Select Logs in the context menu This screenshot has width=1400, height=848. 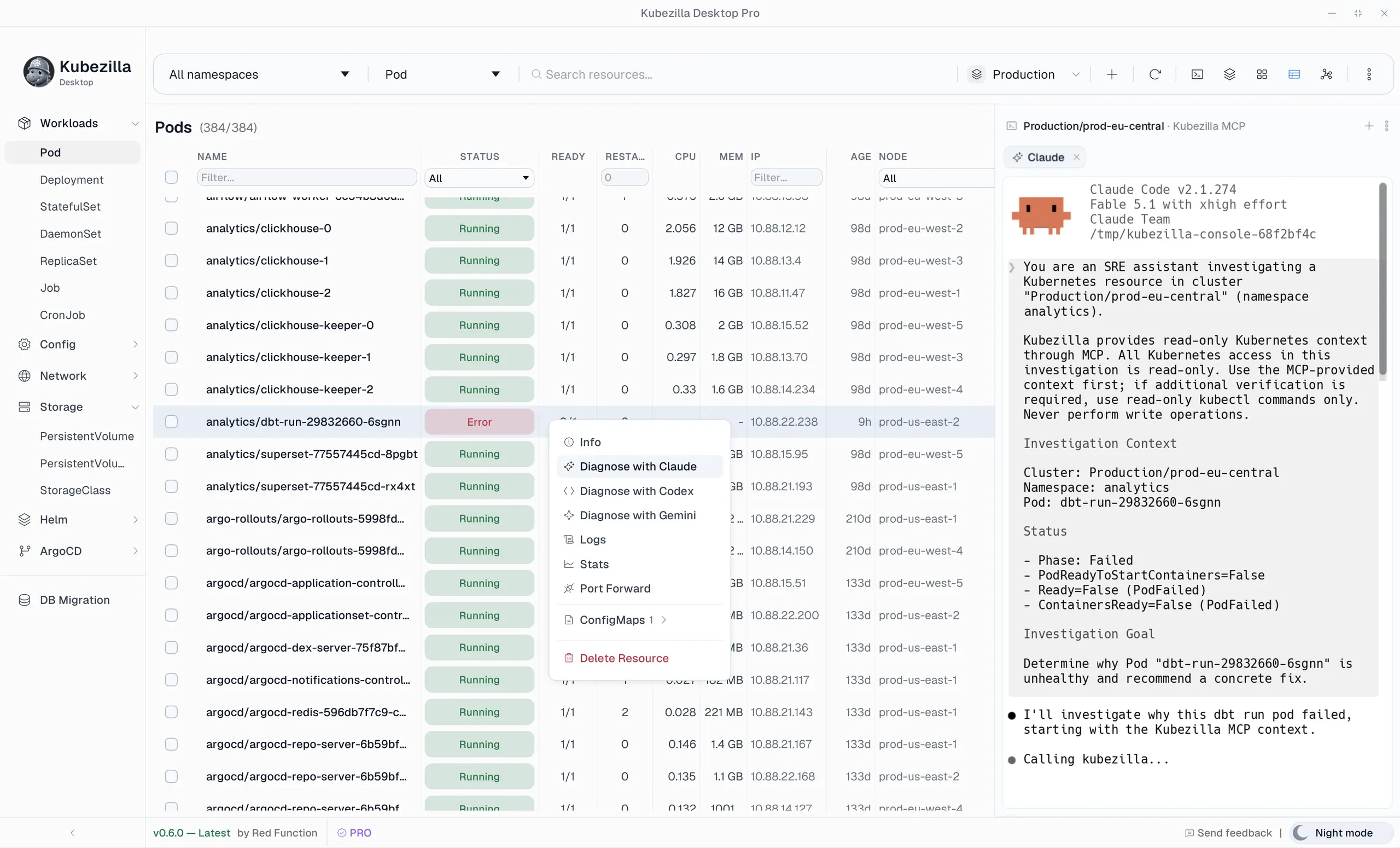tap(640, 540)
